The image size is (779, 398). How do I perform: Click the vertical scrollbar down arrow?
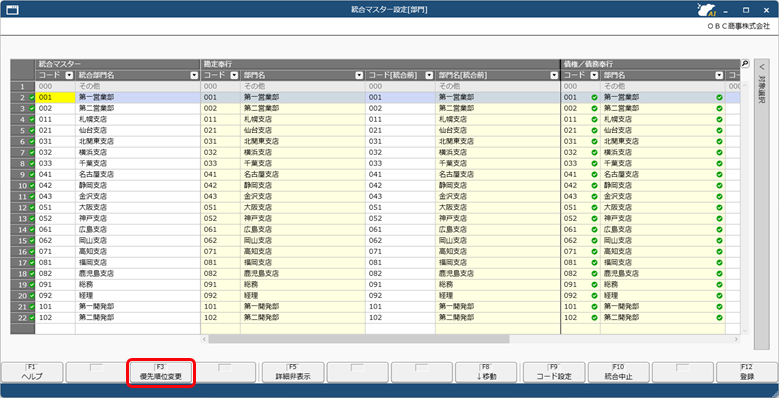pyautogui.click(x=745, y=330)
